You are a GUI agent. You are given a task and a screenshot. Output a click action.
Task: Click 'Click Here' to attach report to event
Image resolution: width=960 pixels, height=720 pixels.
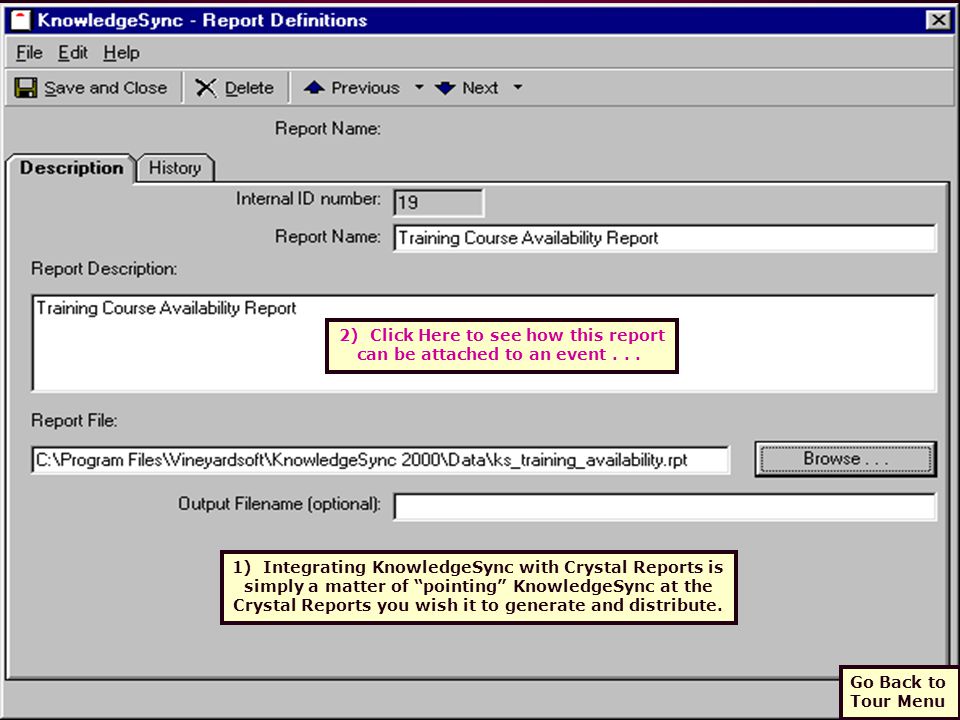point(501,345)
